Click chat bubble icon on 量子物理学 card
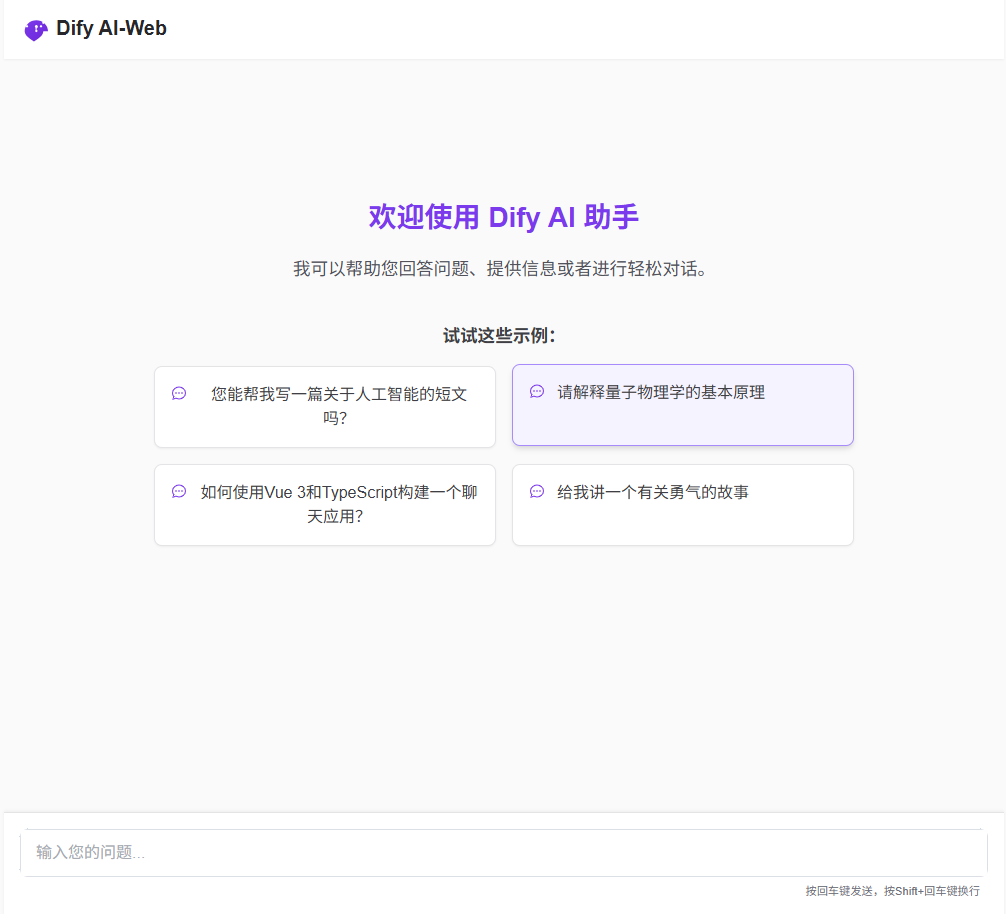This screenshot has width=1006, height=914. [537, 391]
